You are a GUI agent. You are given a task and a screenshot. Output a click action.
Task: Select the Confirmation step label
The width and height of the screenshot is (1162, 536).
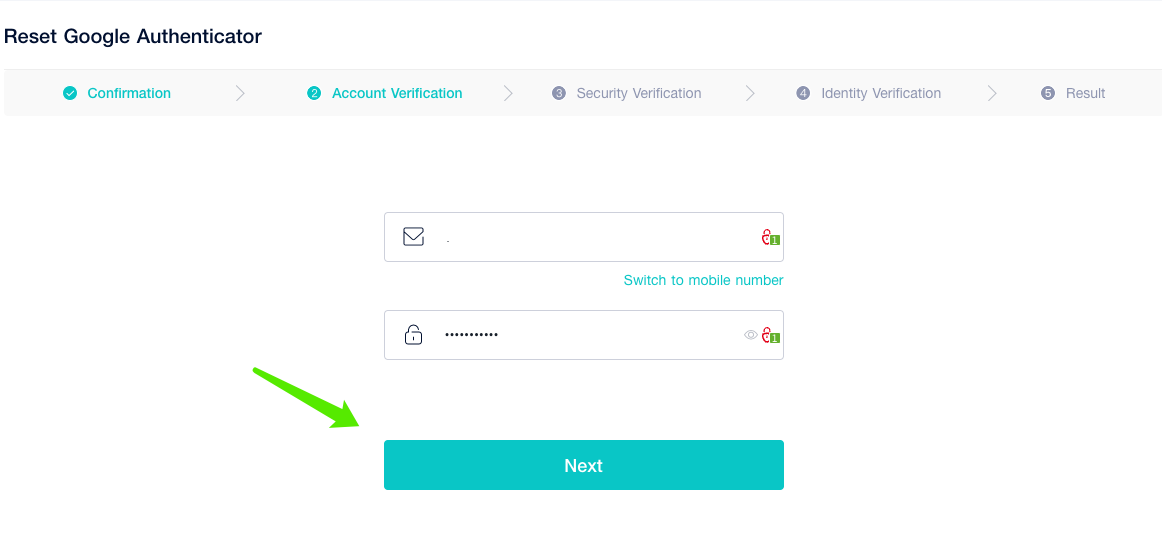point(129,93)
